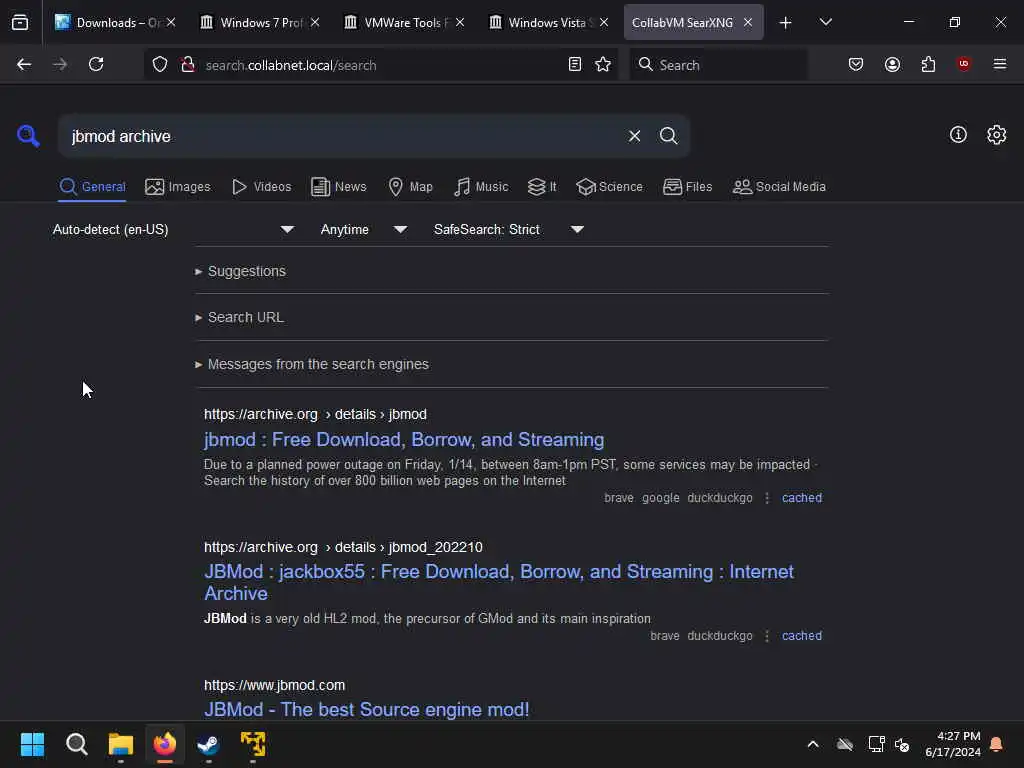Select the It search category
This screenshot has height=768, width=1024.
542,187
